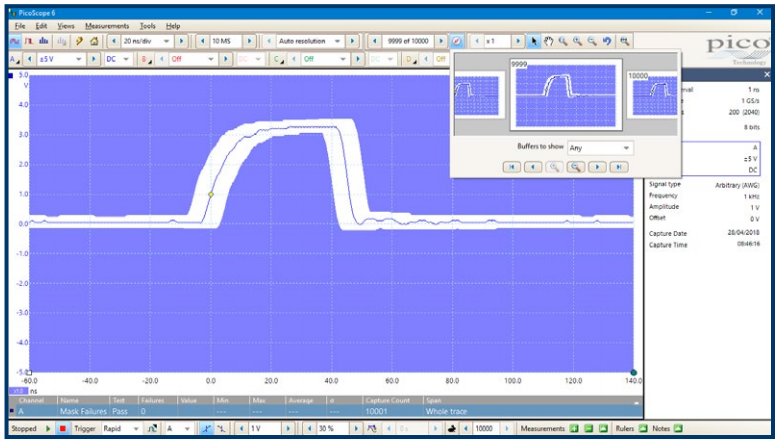Toggle the Buffer Navigator icon
Image resolution: width=779 pixels, height=444 pixels.
pos(457,41)
